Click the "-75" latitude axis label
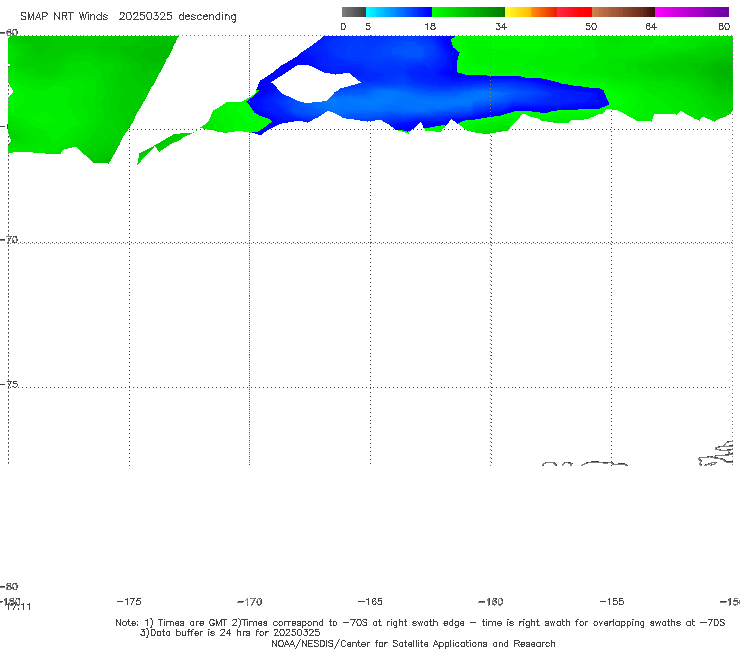The image size is (740, 650). coord(9,384)
